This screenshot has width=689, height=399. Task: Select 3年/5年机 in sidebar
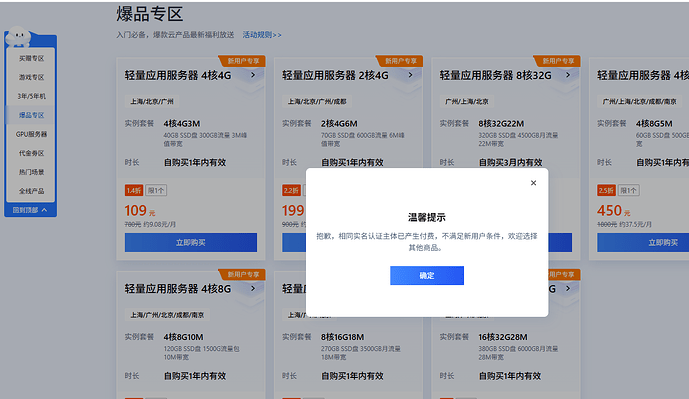[31, 96]
